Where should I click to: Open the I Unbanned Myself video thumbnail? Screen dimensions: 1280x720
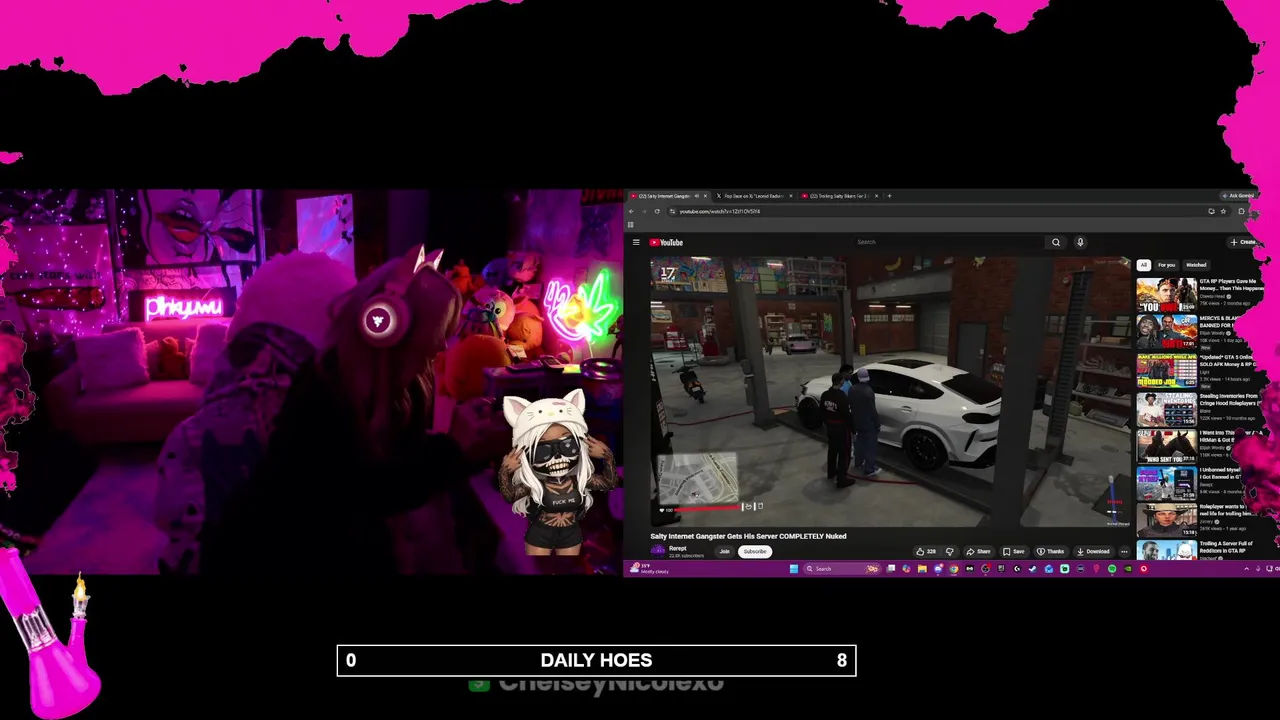1166,484
